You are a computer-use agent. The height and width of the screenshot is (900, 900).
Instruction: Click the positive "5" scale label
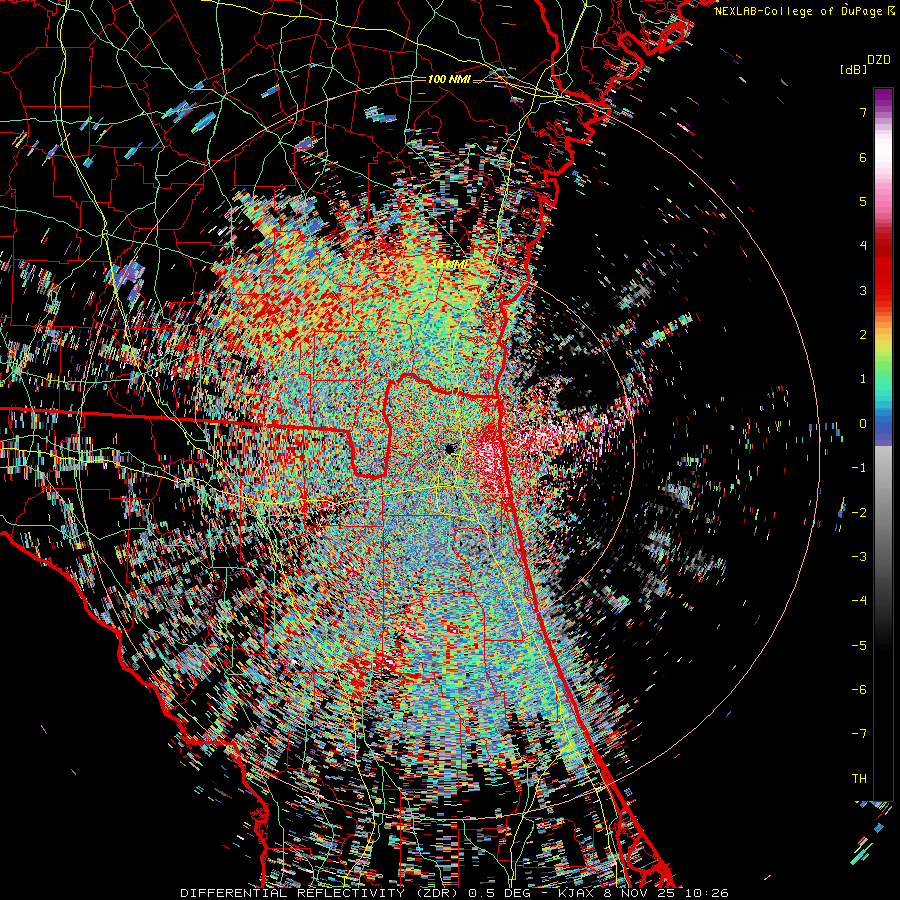[863, 201]
